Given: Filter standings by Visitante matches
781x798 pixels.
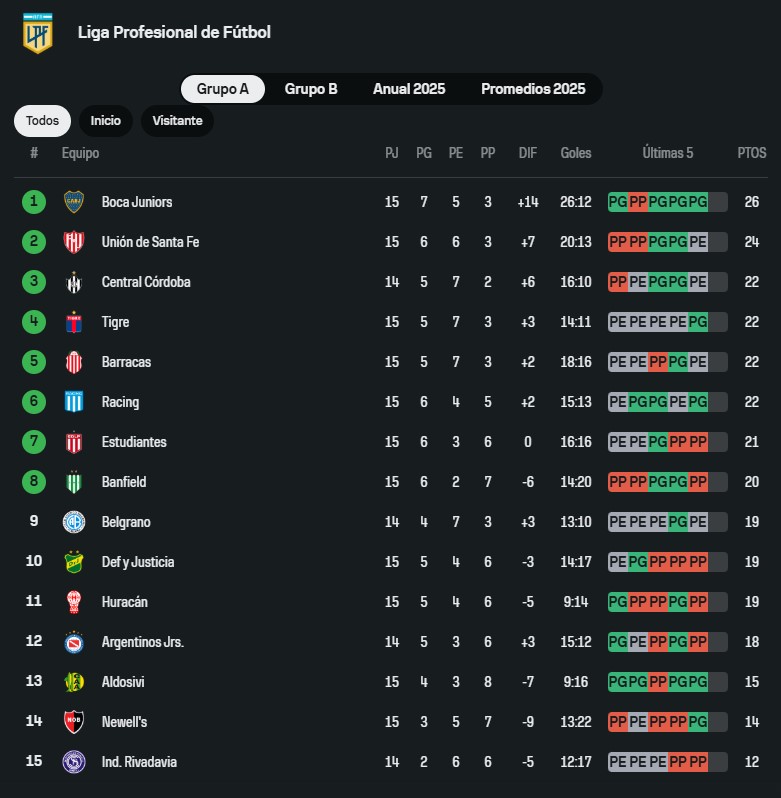Looking at the screenshot, I should (x=177, y=121).
